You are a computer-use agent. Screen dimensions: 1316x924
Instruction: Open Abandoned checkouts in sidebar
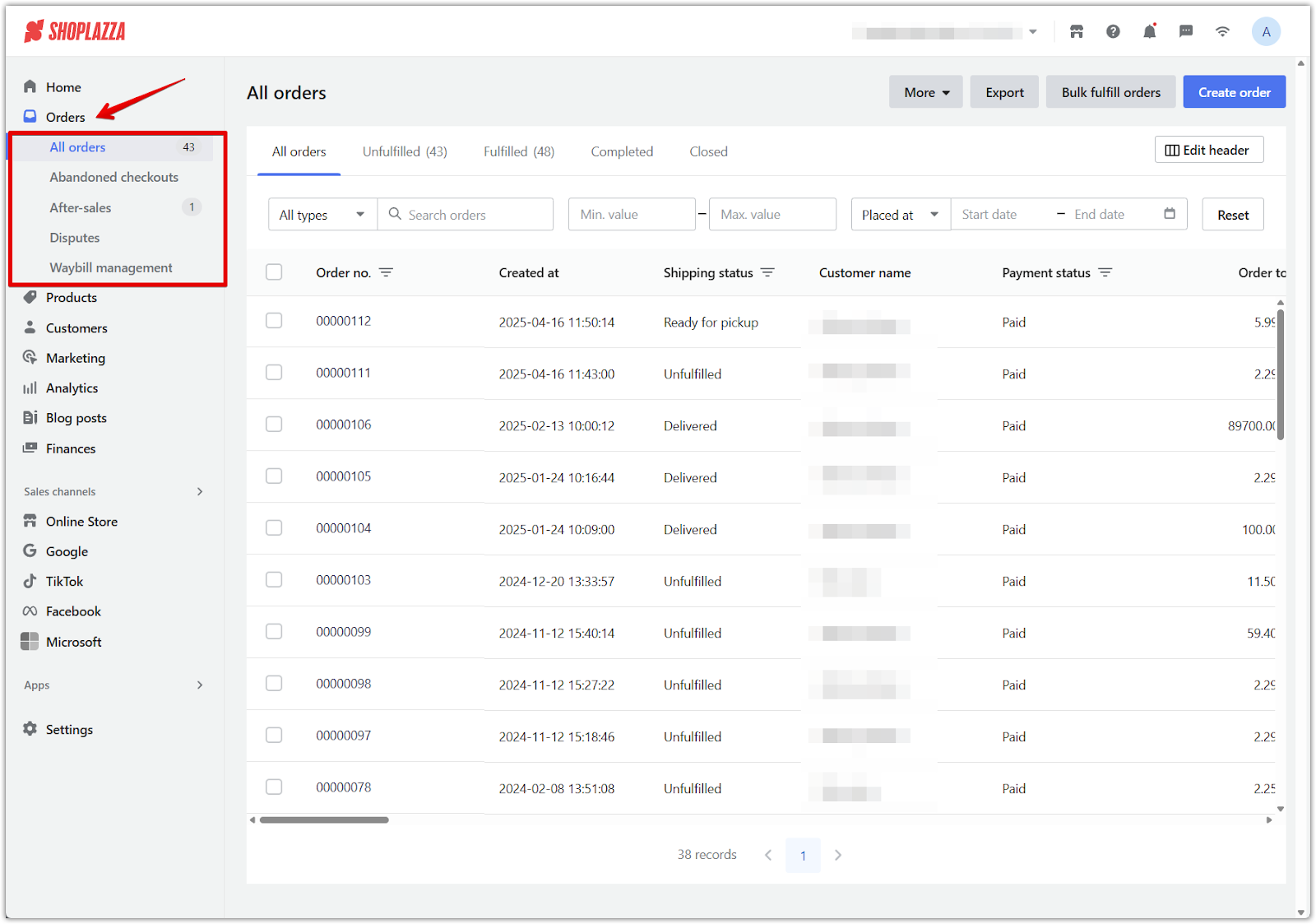[114, 177]
